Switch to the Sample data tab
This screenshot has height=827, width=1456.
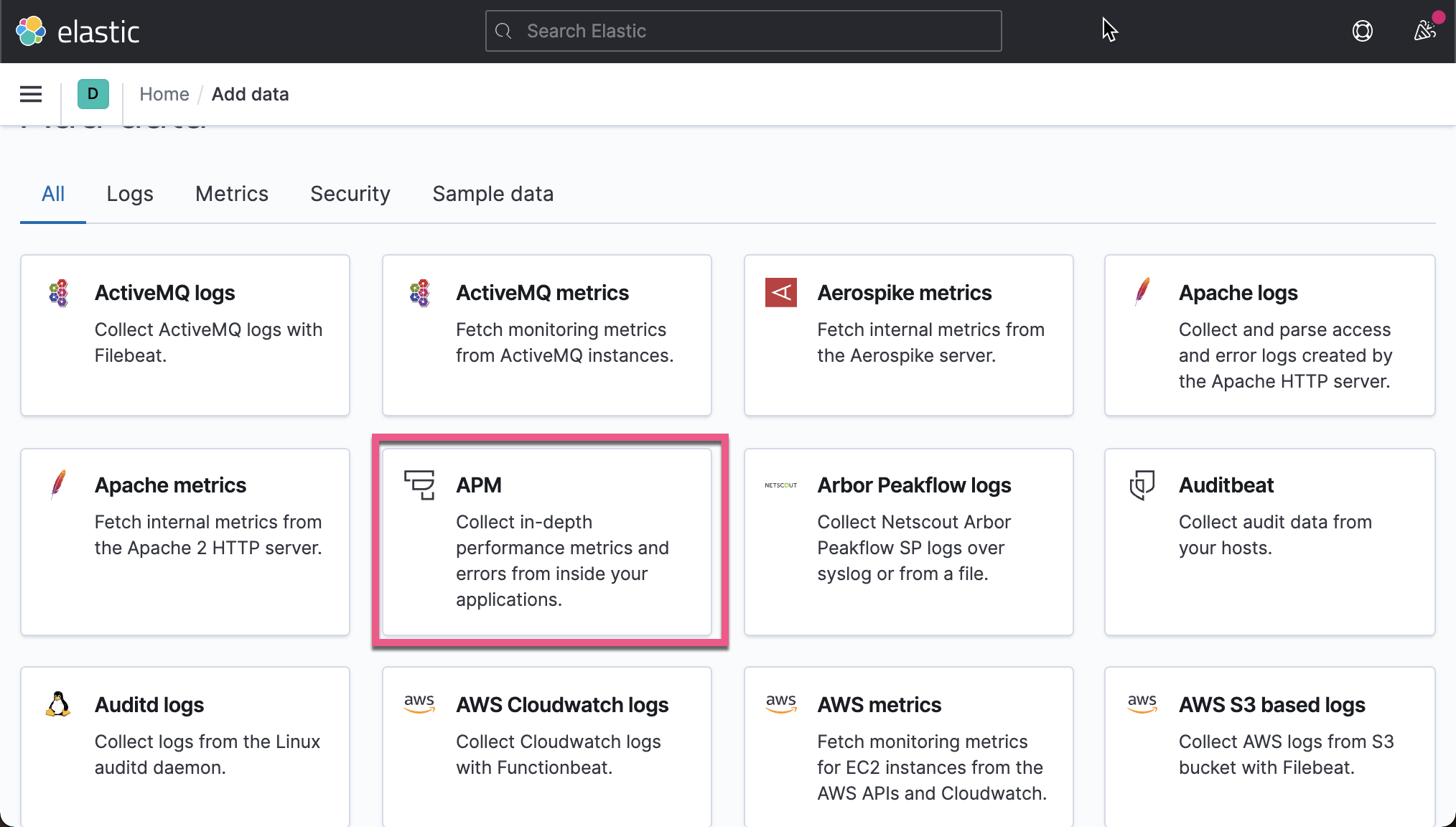(x=493, y=193)
